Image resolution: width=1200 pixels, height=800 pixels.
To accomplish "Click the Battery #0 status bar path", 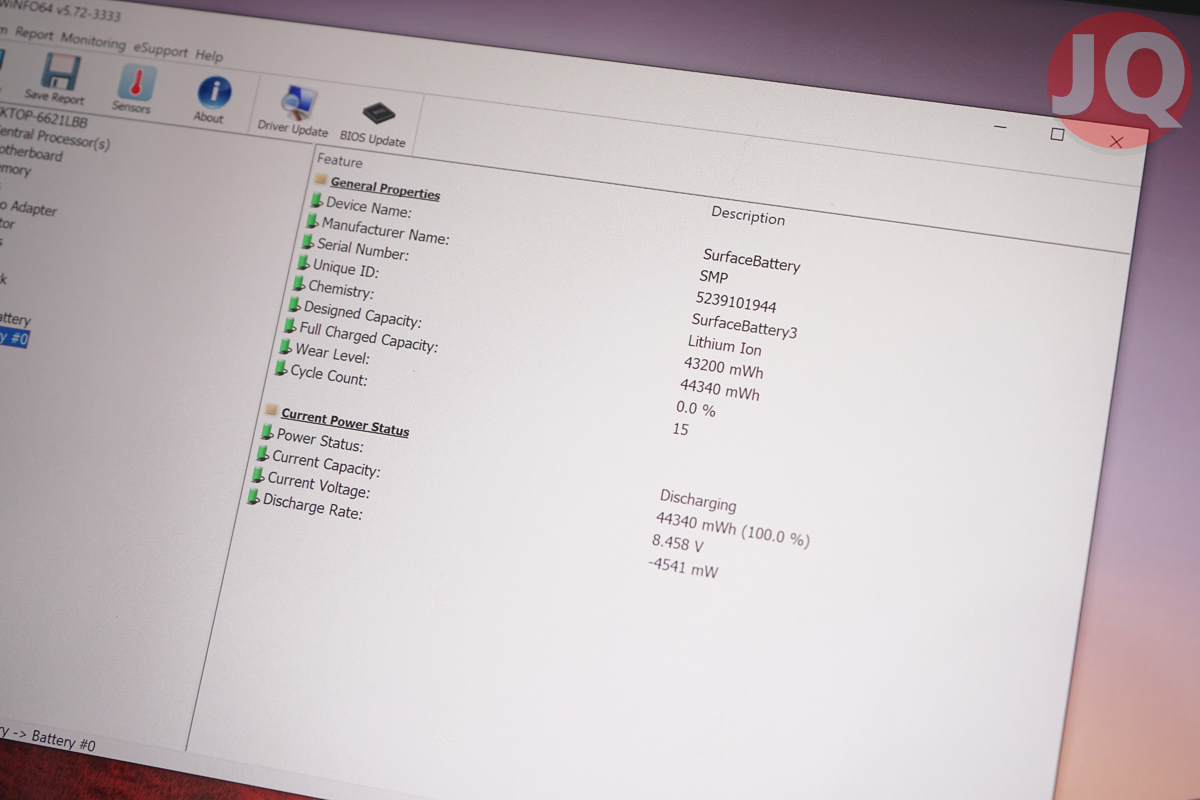I will click(48, 738).
